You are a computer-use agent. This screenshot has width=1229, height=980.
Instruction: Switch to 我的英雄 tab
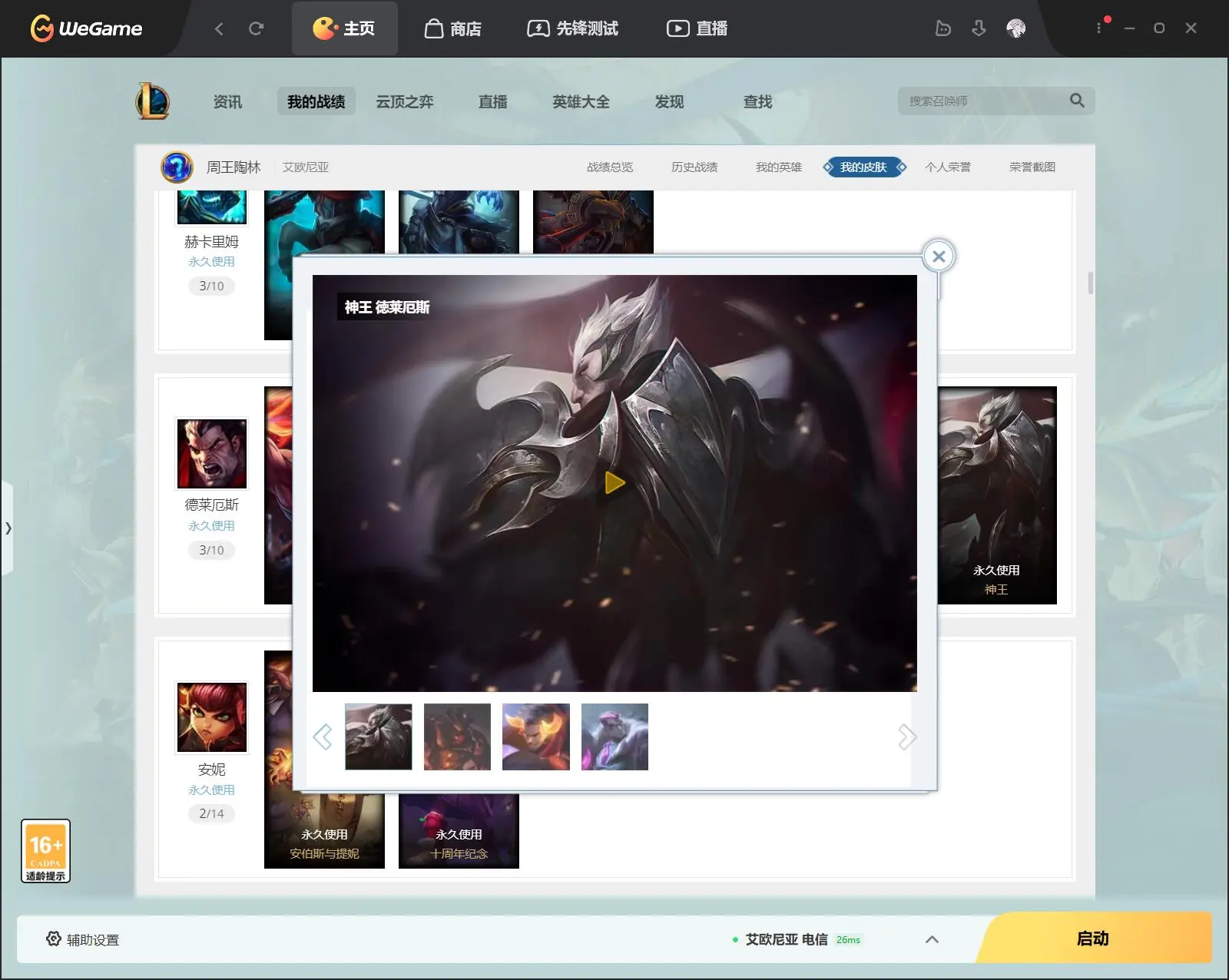tap(779, 167)
